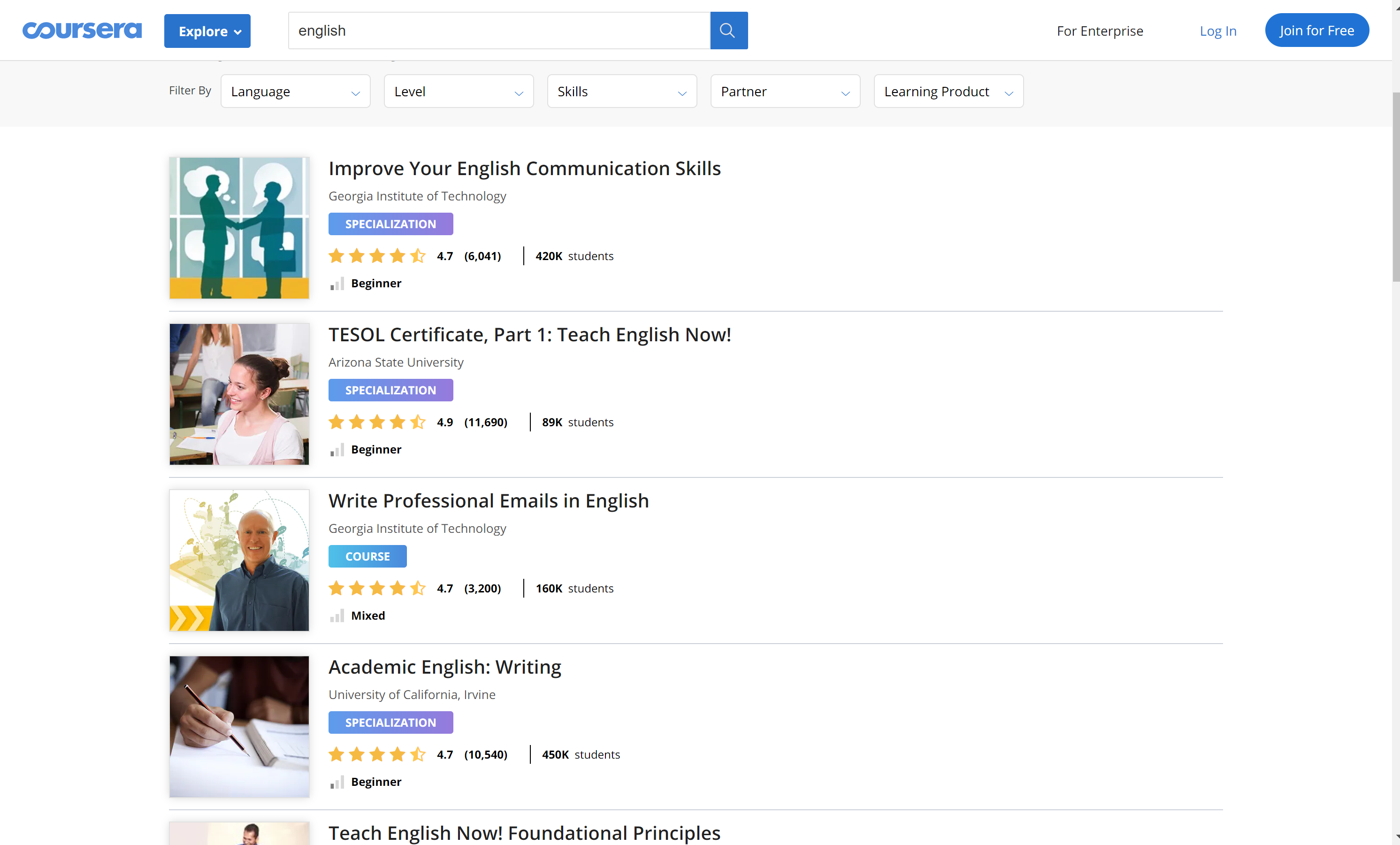Click the Beginner level bars icon under TESOL Certificate

click(337, 449)
